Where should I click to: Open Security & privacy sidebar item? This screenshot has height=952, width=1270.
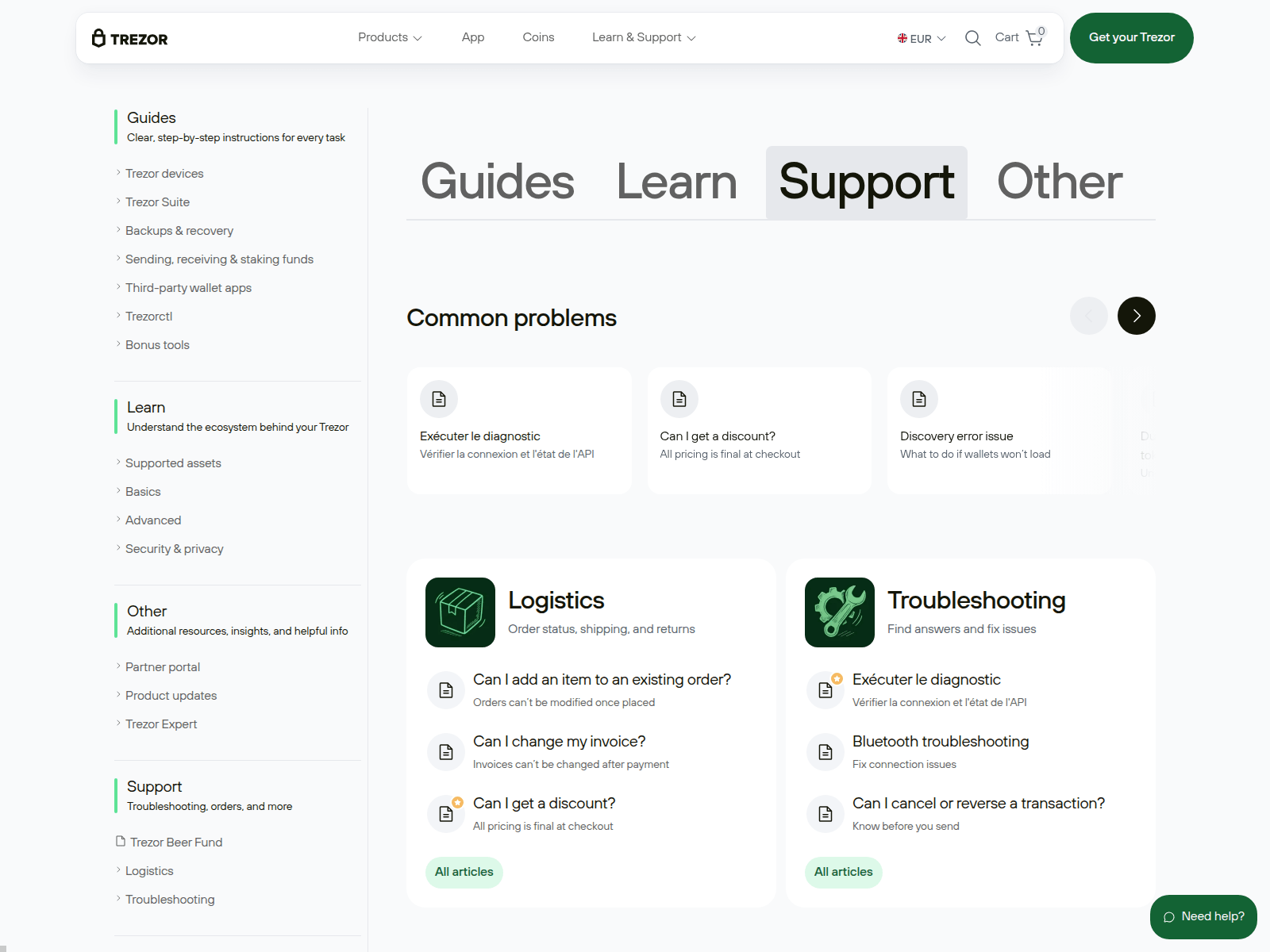[174, 549]
